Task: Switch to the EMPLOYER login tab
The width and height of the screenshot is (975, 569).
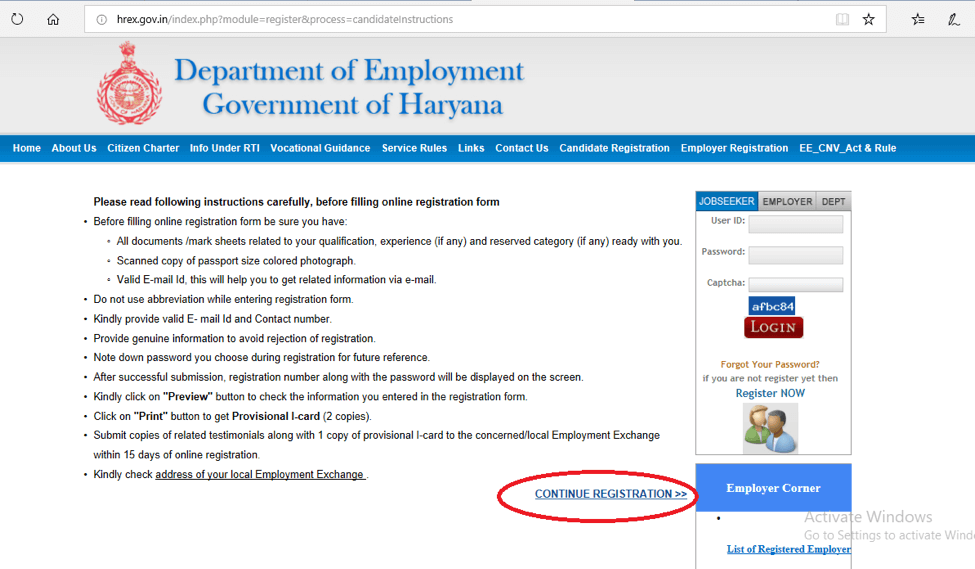Action: pyautogui.click(x=787, y=201)
